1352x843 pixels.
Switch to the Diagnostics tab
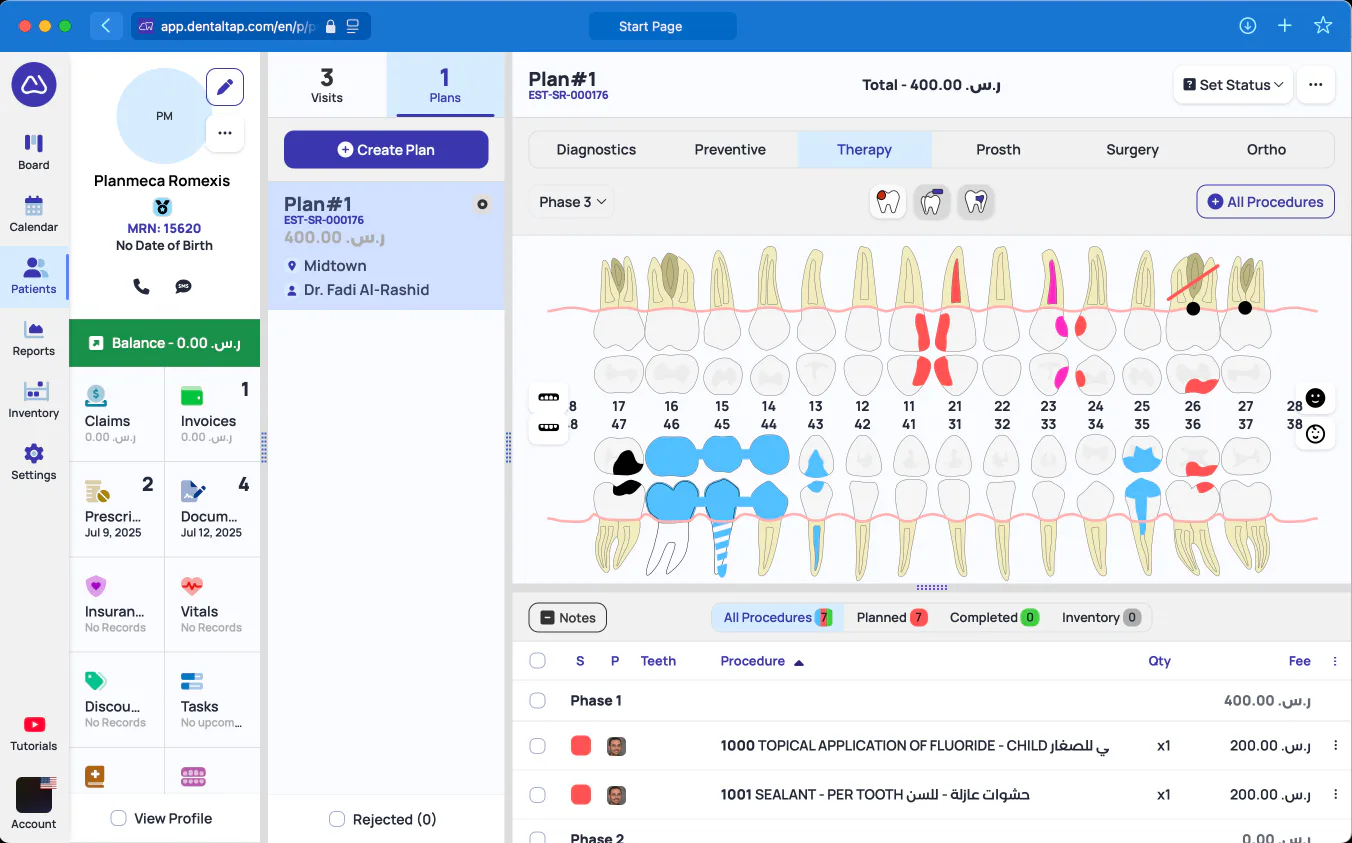(x=596, y=150)
